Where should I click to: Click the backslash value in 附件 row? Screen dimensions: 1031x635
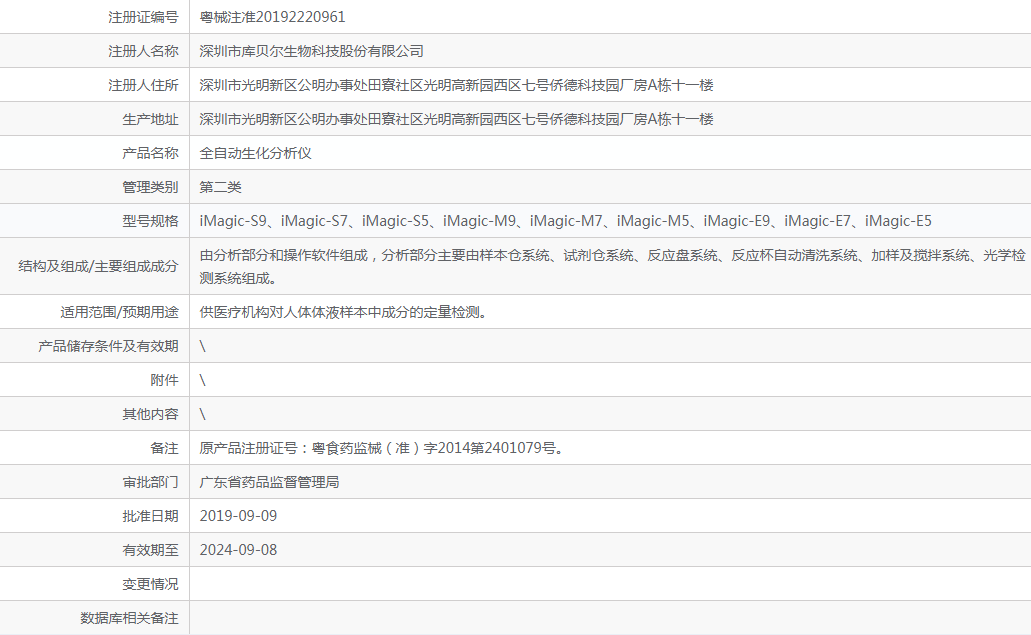(x=203, y=381)
